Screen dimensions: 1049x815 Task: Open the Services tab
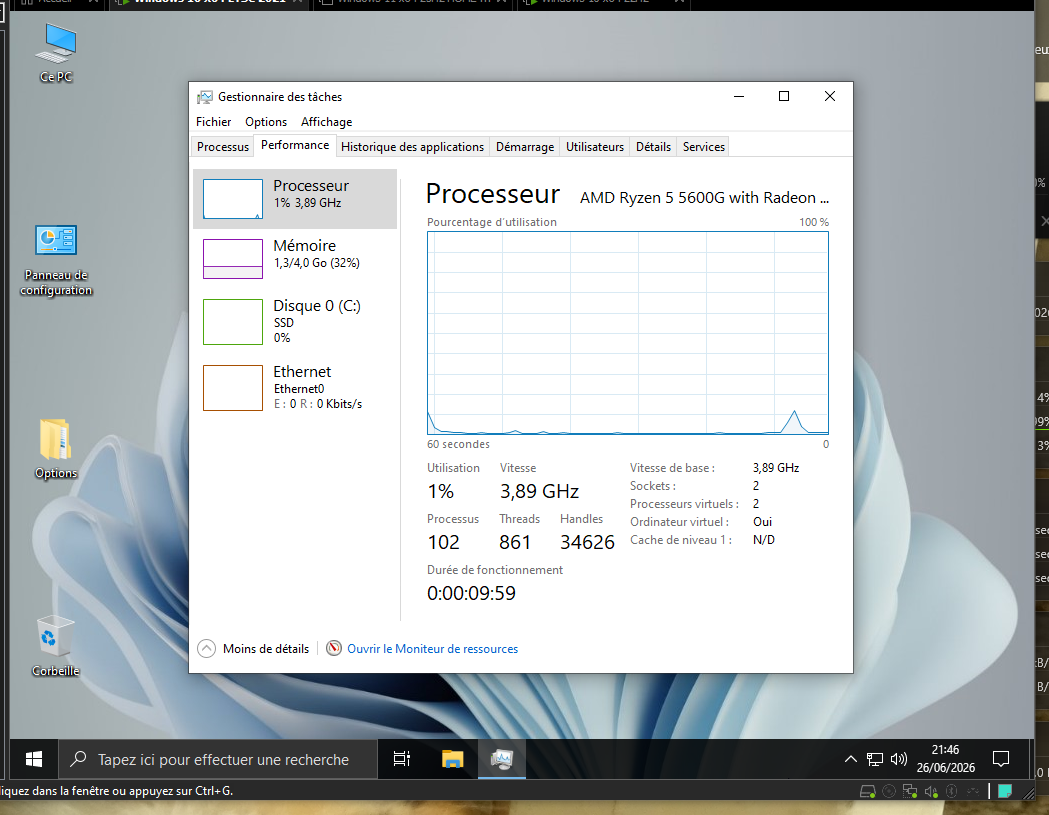coord(703,147)
